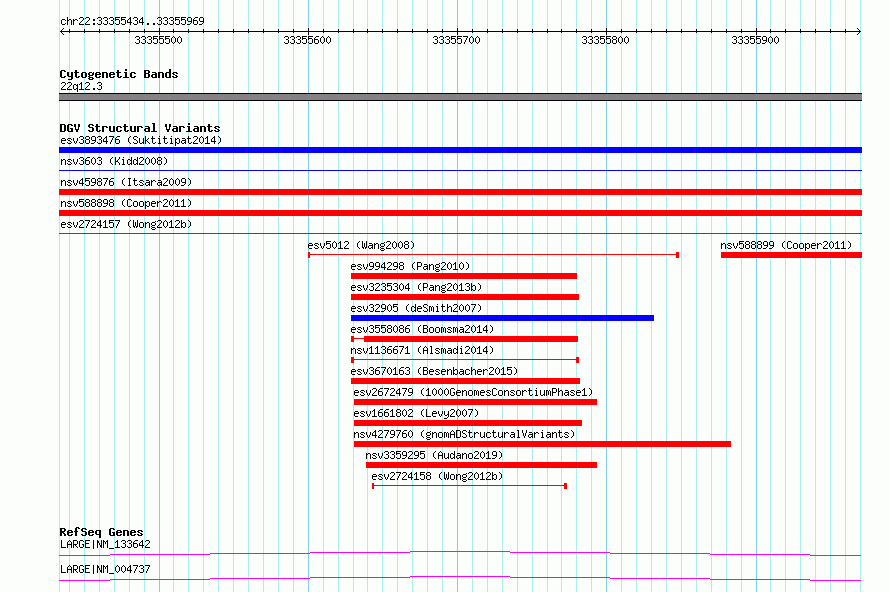This screenshot has width=890, height=592.
Task: Click the nsv1136671 thin red variant line
Action: [x=465, y=360]
